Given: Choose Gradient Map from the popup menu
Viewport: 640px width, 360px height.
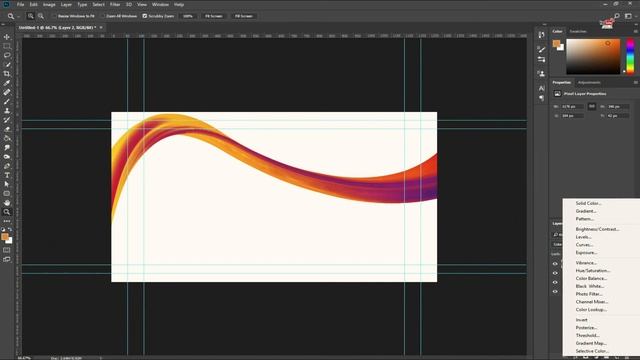Looking at the screenshot, I should [x=591, y=343].
